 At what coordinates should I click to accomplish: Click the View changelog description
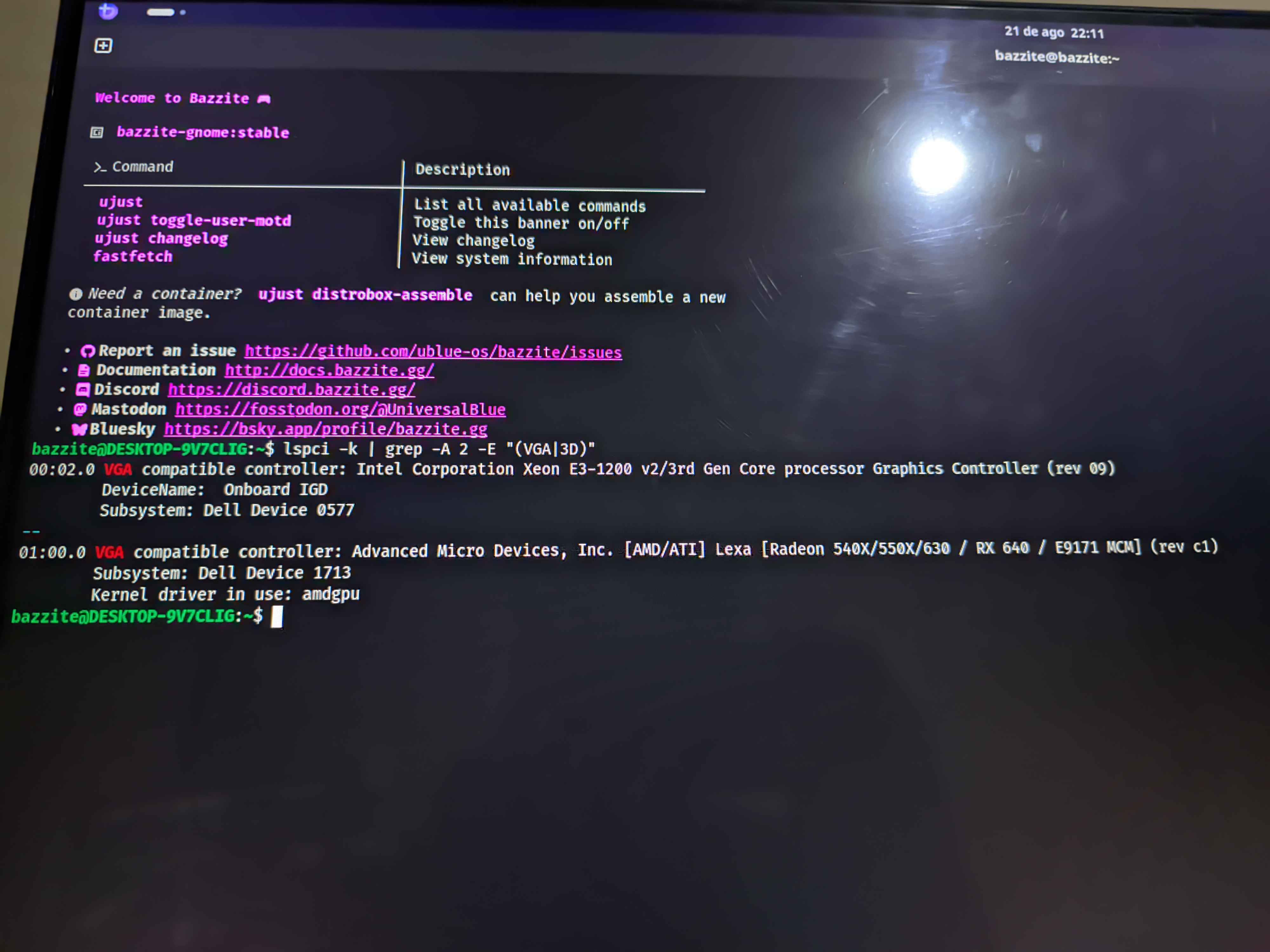(x=473, y=241)
